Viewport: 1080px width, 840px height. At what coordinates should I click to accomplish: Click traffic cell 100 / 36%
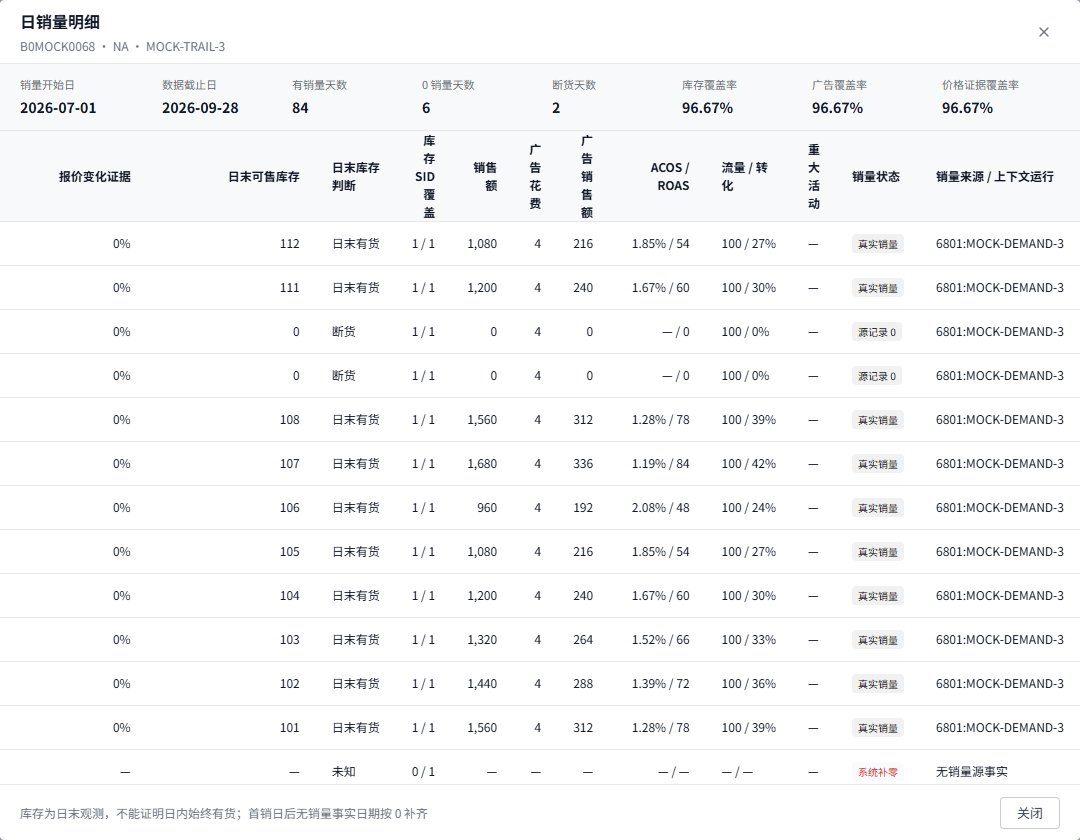(x=749, y=684)
